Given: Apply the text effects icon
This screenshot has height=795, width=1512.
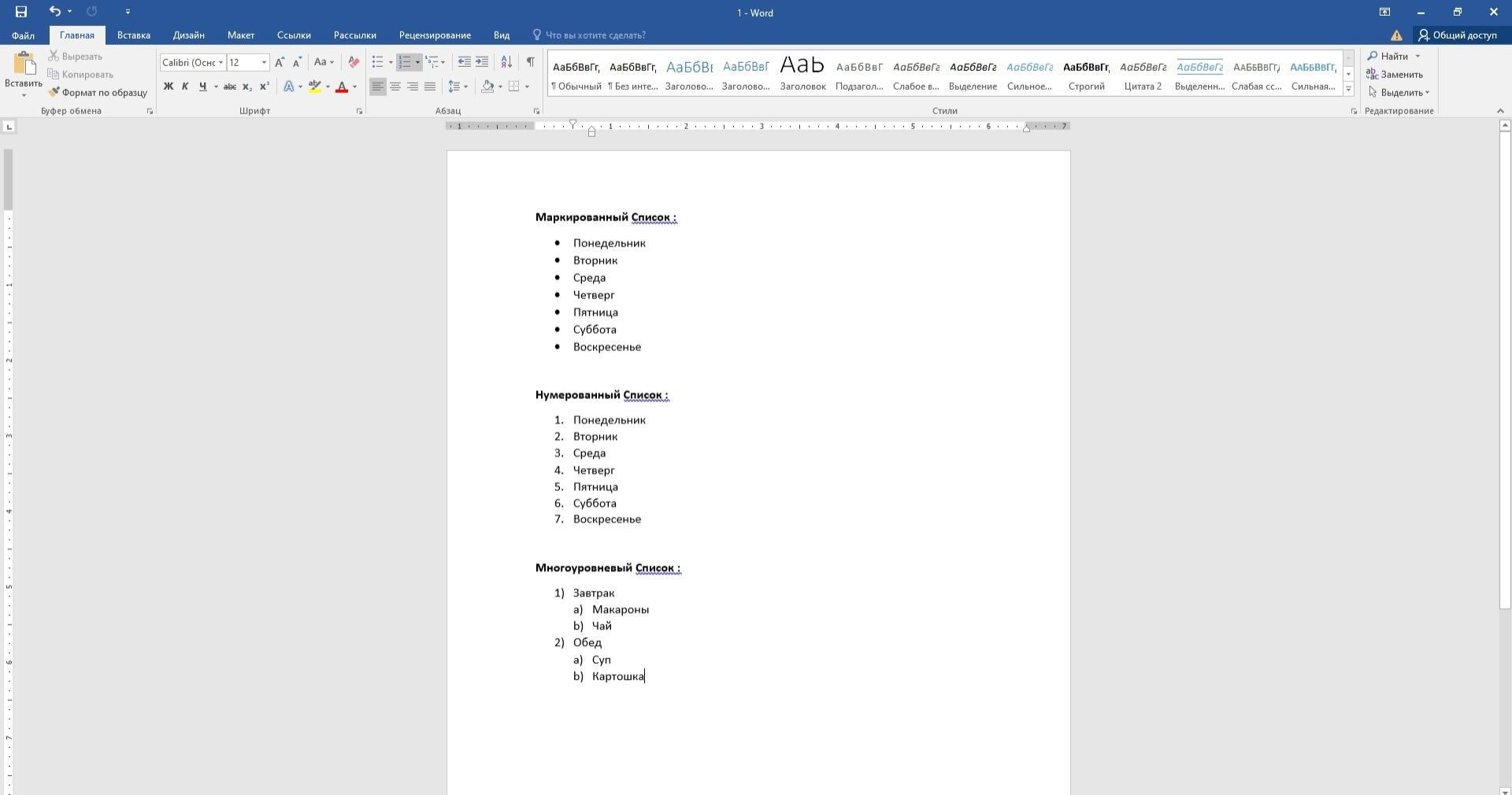Looking at the screenshot, I should [290, 87].
